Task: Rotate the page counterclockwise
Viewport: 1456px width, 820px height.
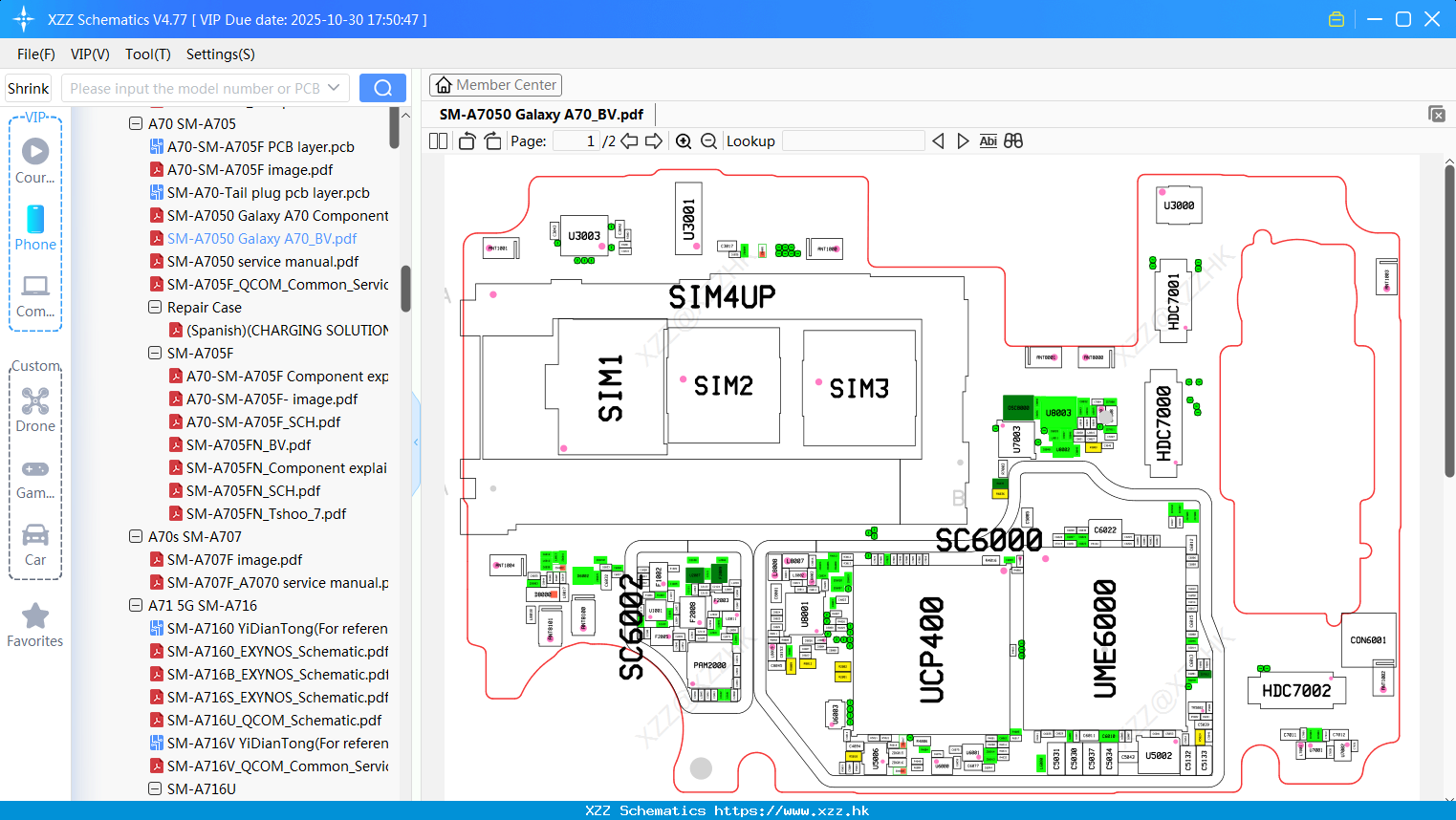Action: (x=467, y=141)
